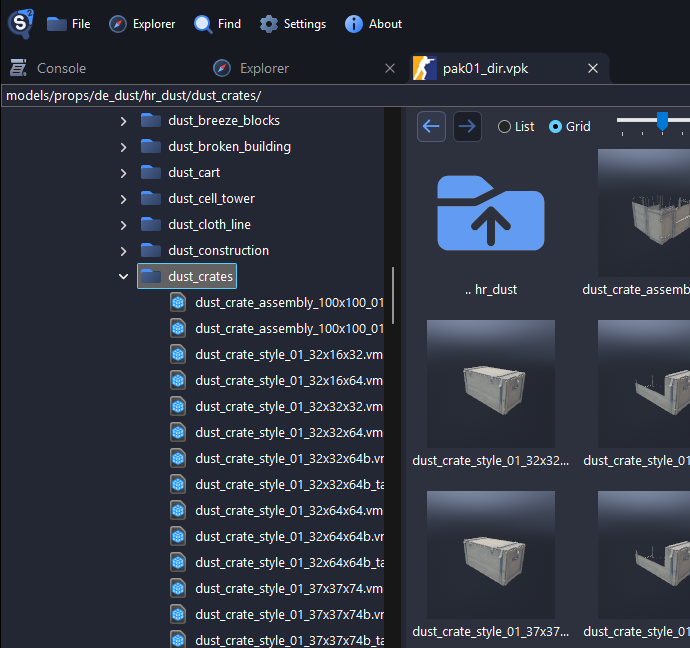Click the dust_cart folder name
Screen dimensions: 690x648
coord(194,172)
